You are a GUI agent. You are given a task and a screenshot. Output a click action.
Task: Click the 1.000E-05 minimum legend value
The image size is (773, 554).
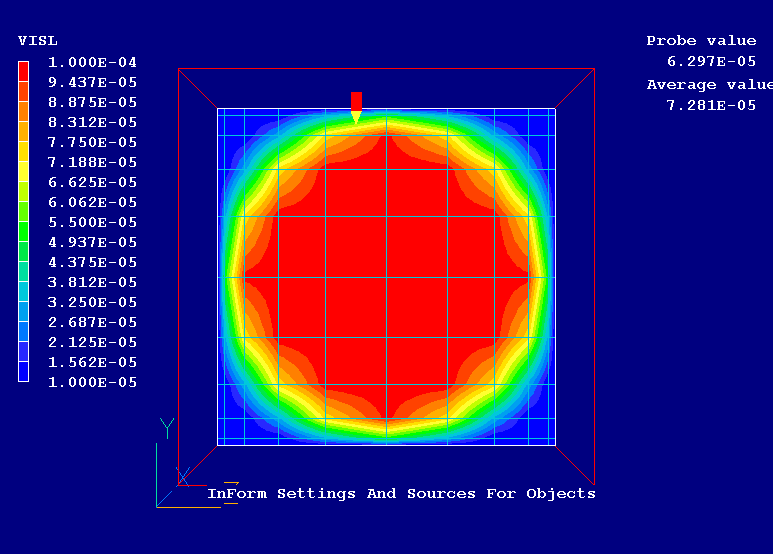click(x=92, y=382)
